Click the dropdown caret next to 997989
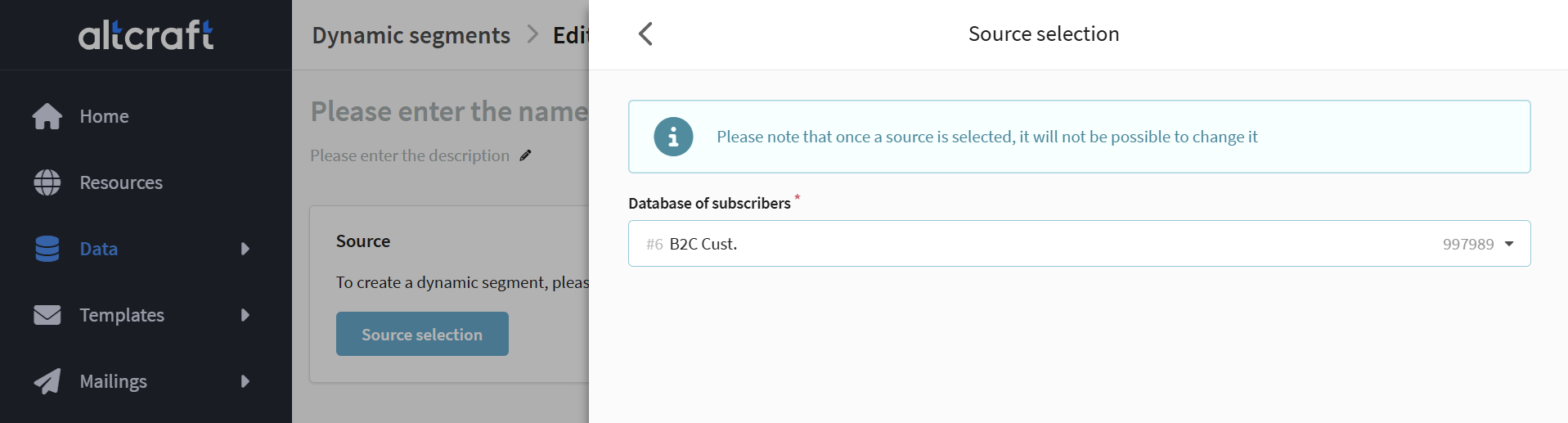Image resolution: width=1568 pixels, height=423 pixels. [1509, 244]
